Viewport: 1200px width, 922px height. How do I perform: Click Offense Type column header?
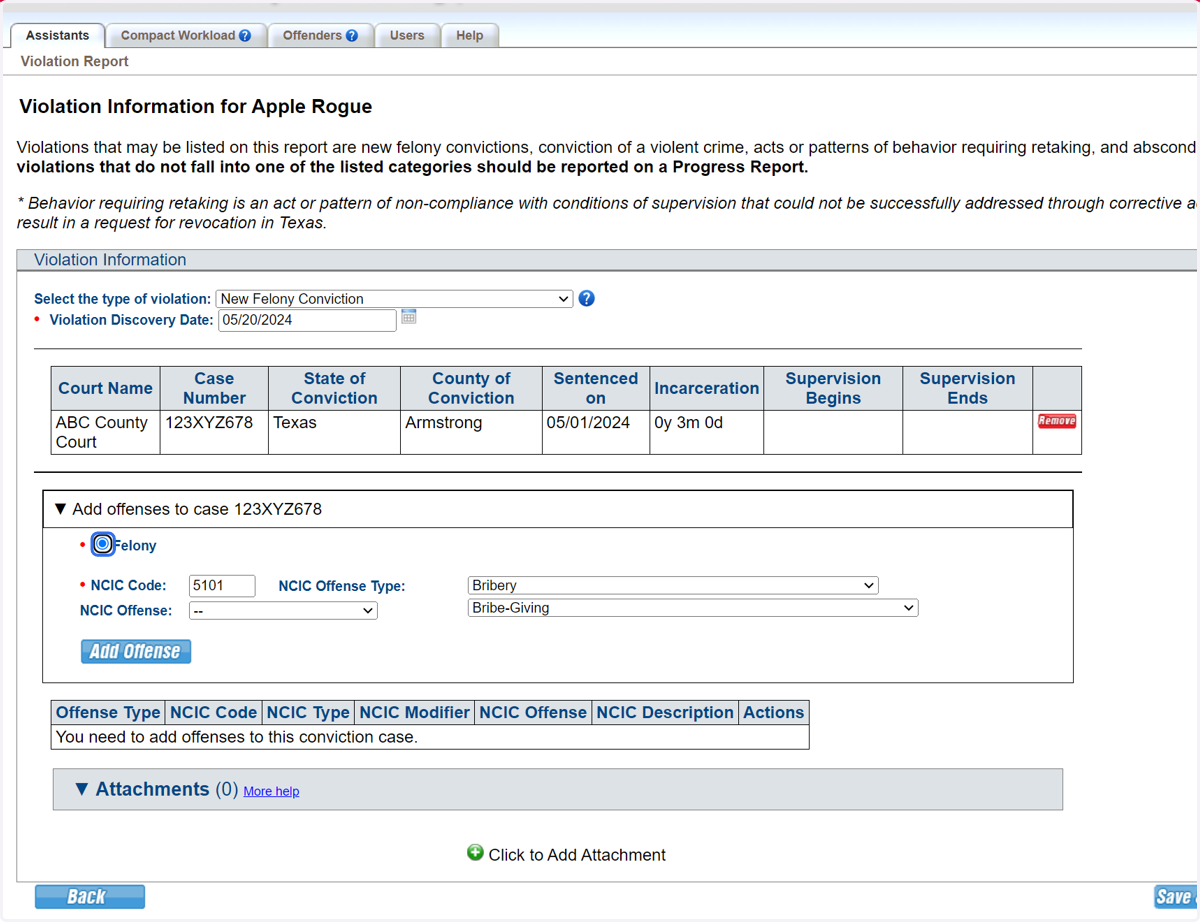pyautogui.click(x=108, y=712)
